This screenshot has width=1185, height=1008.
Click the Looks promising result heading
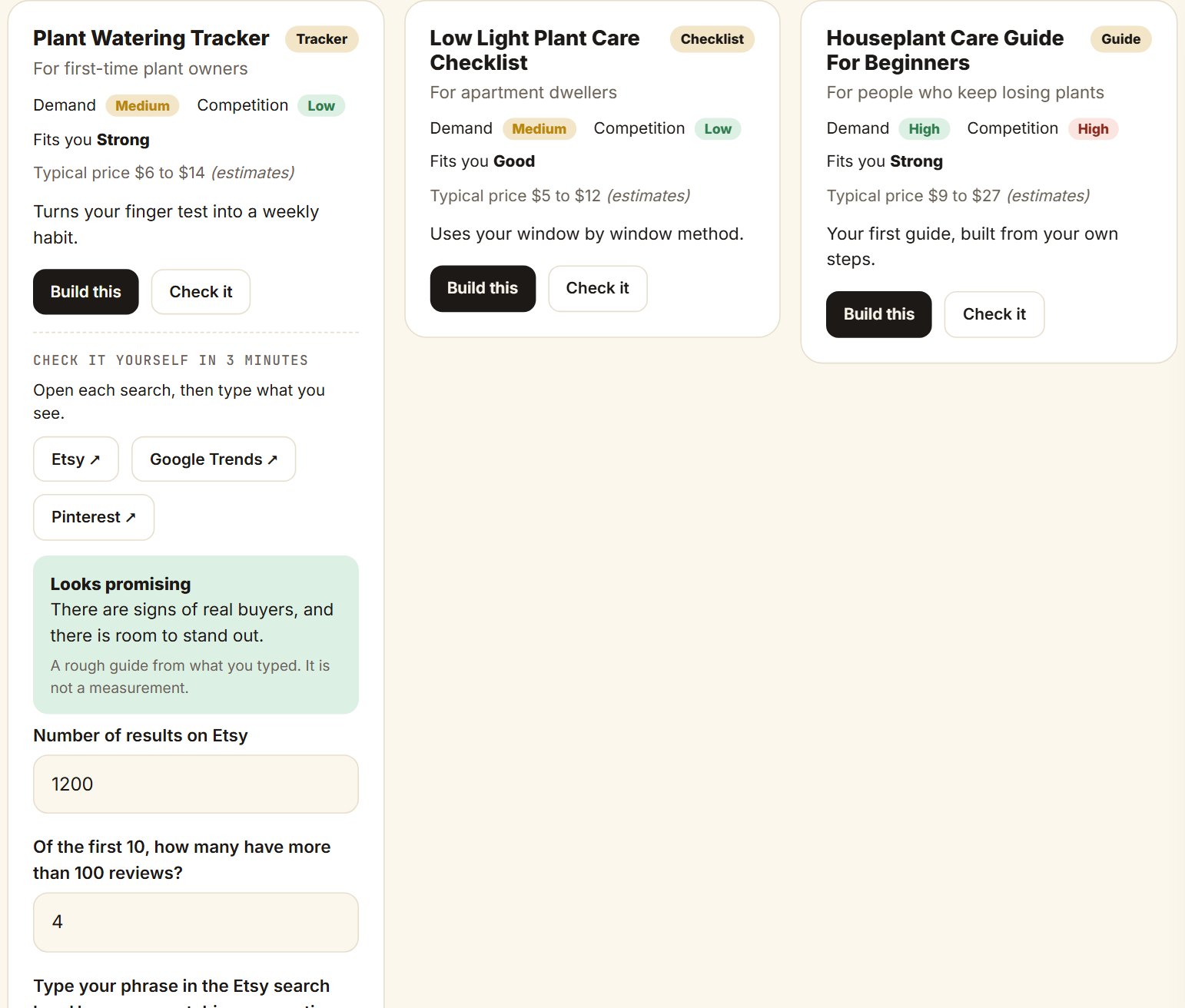pyautogui.click(x=121, y=584)
